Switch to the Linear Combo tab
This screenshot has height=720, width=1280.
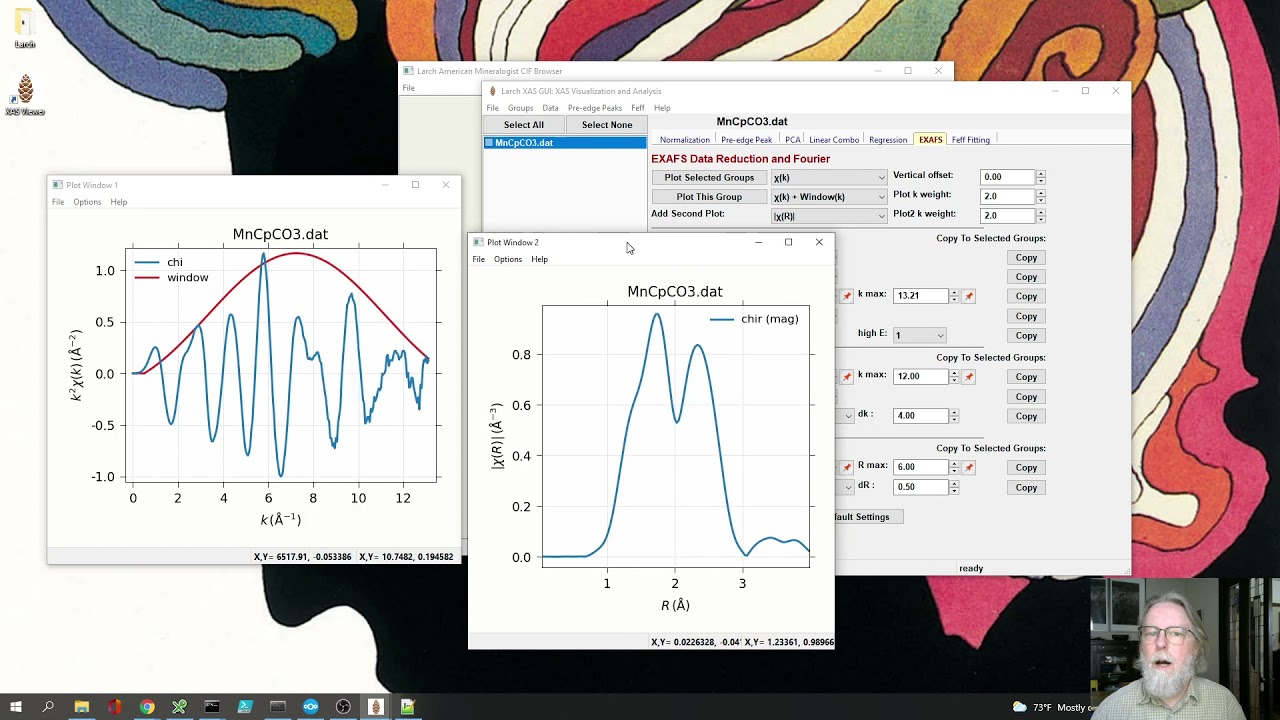pyautogui.click(x=834, y=140)
